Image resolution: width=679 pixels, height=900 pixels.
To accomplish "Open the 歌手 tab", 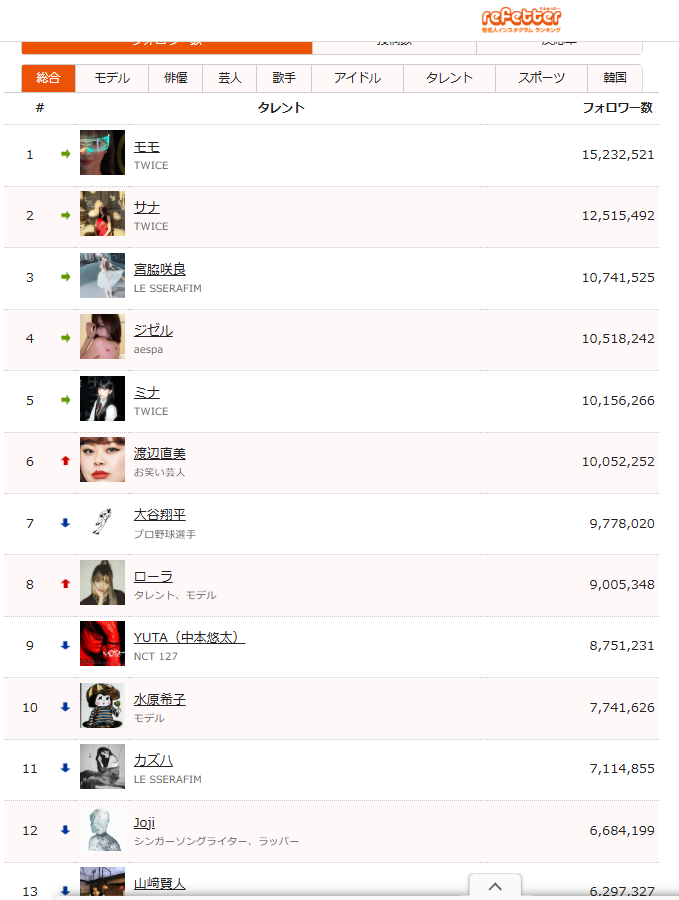I will (284, 78).
